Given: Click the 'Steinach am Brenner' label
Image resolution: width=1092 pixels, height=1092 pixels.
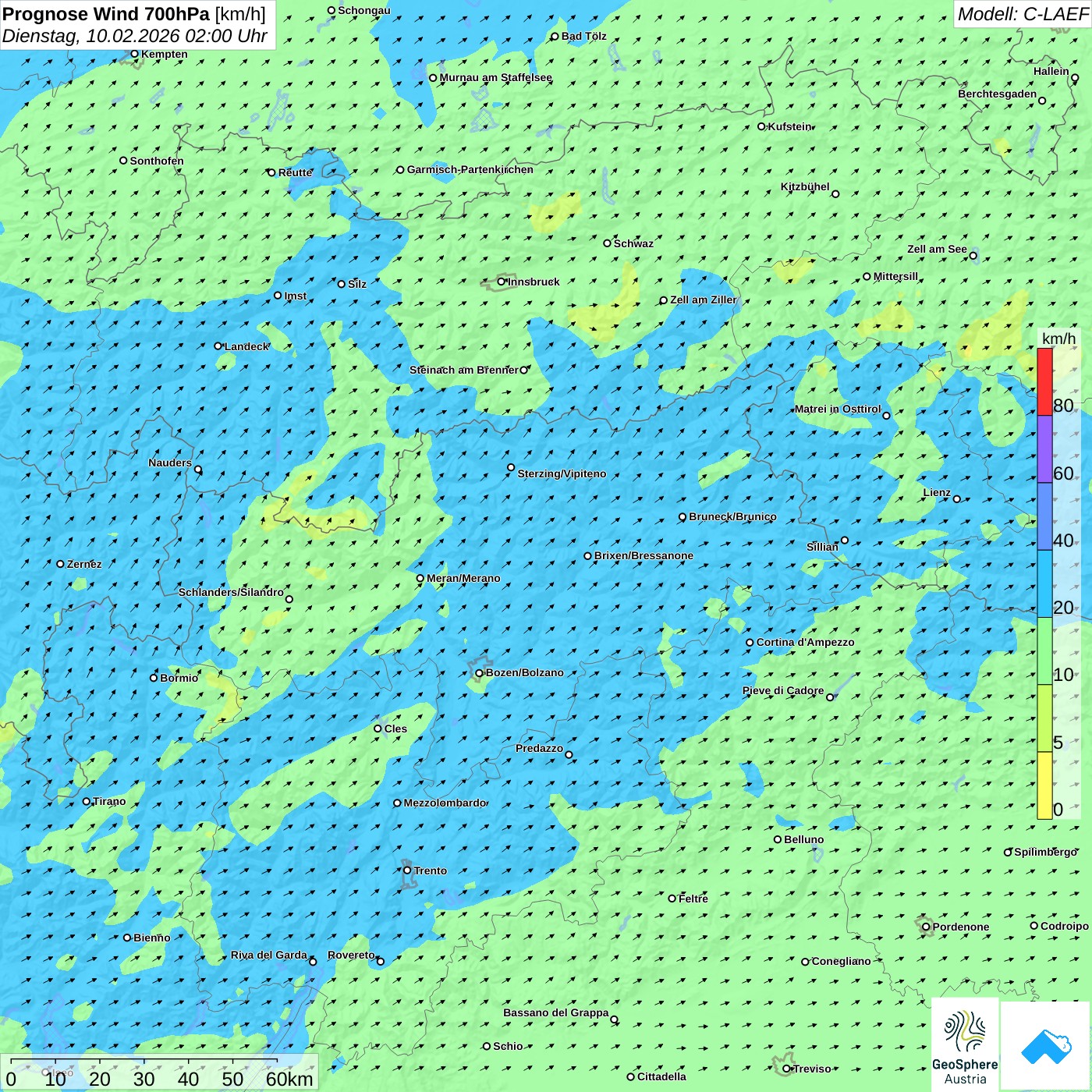Looking at the screenshot, I should pos(463,370).
